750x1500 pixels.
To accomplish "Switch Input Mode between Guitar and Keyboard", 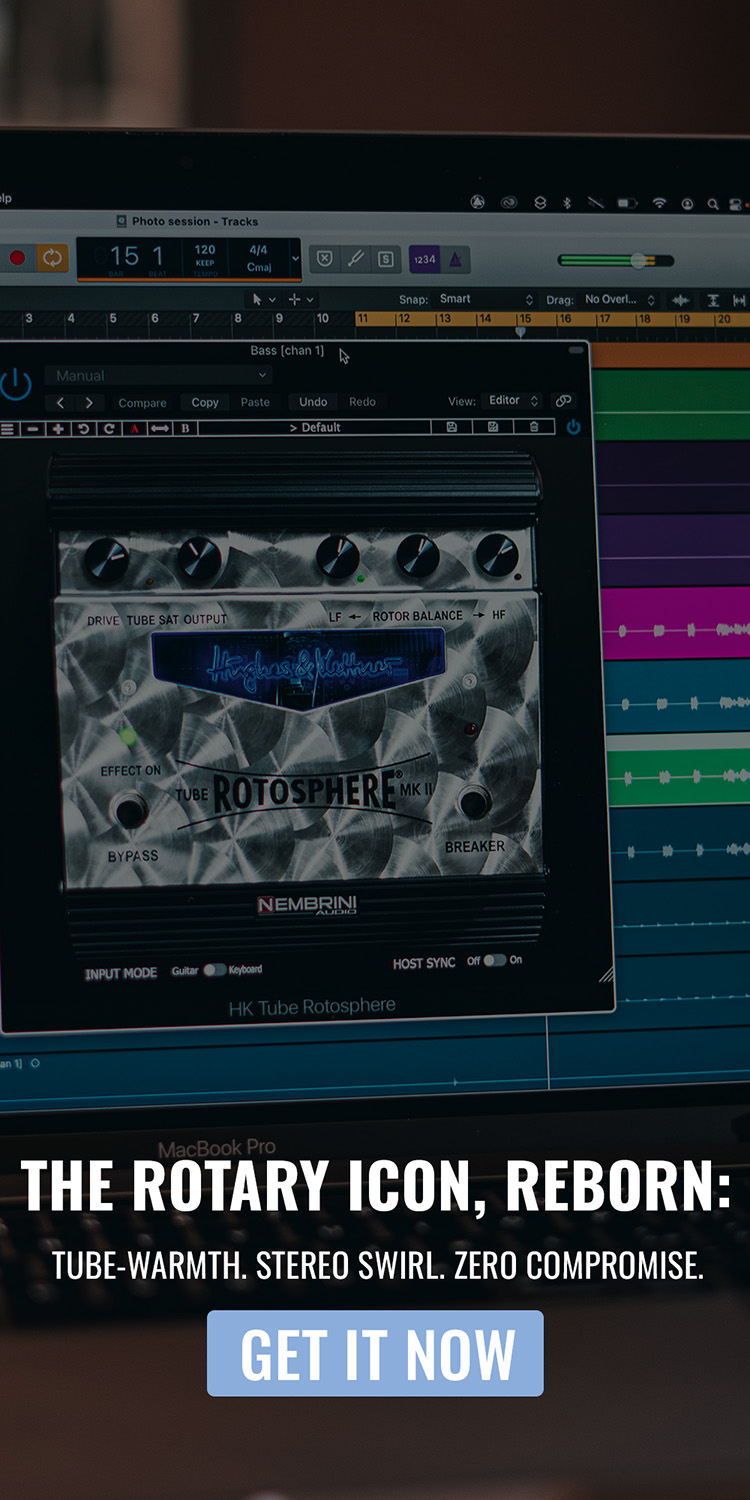I will click(x=215, y=970).
